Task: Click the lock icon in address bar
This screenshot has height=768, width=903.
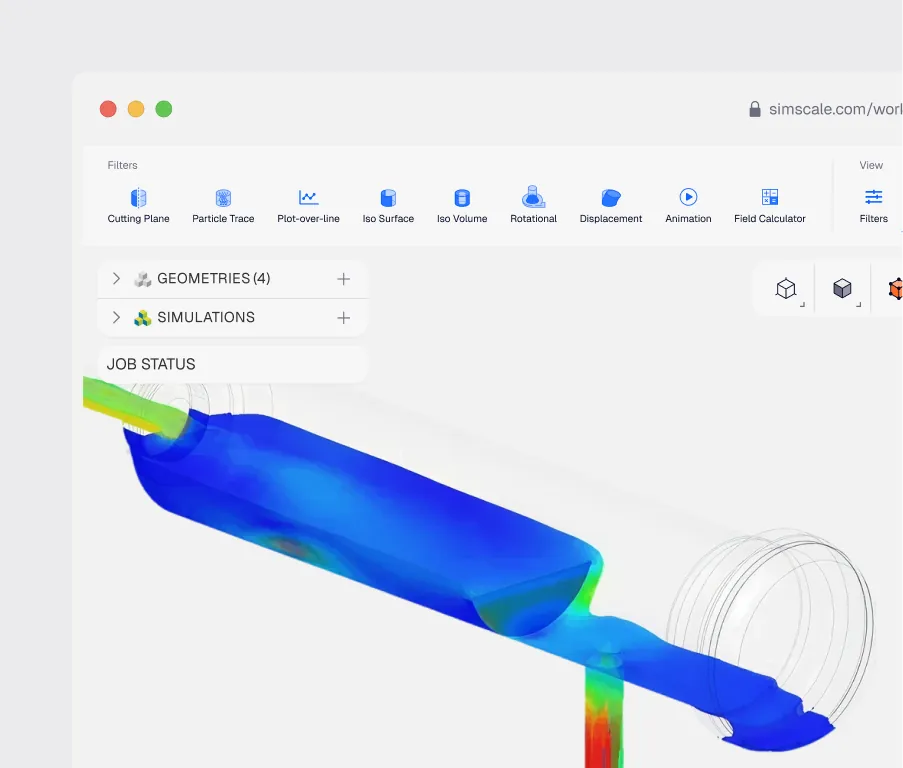Action: pyautogui.click(x=754, y=109)
